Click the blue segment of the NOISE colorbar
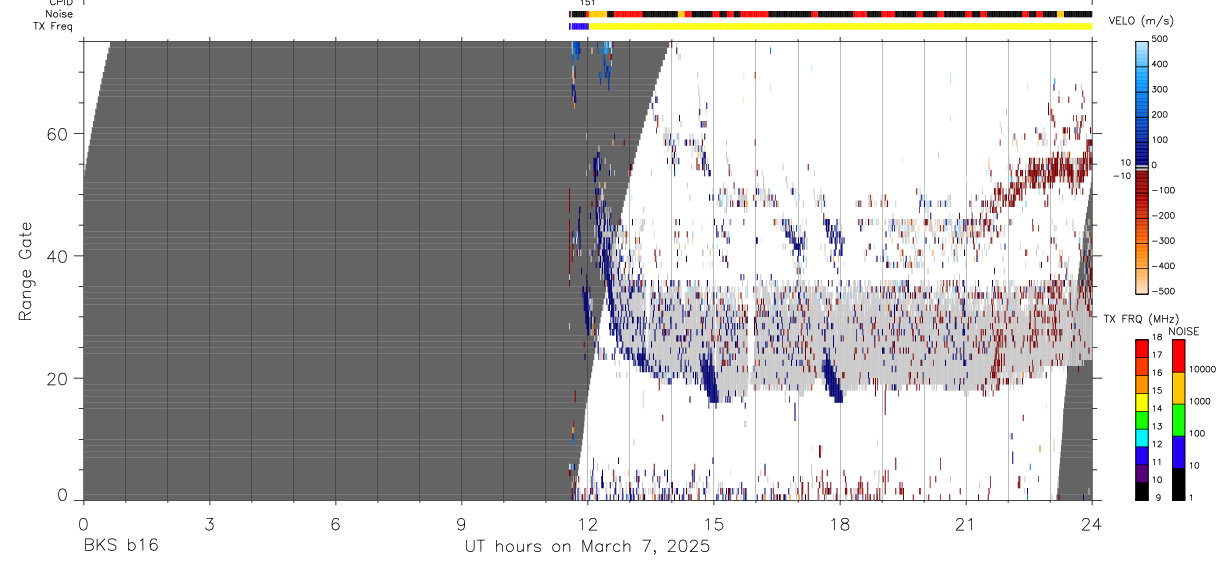Viewport: 1228px width, 567px height. pos(1178,451)
